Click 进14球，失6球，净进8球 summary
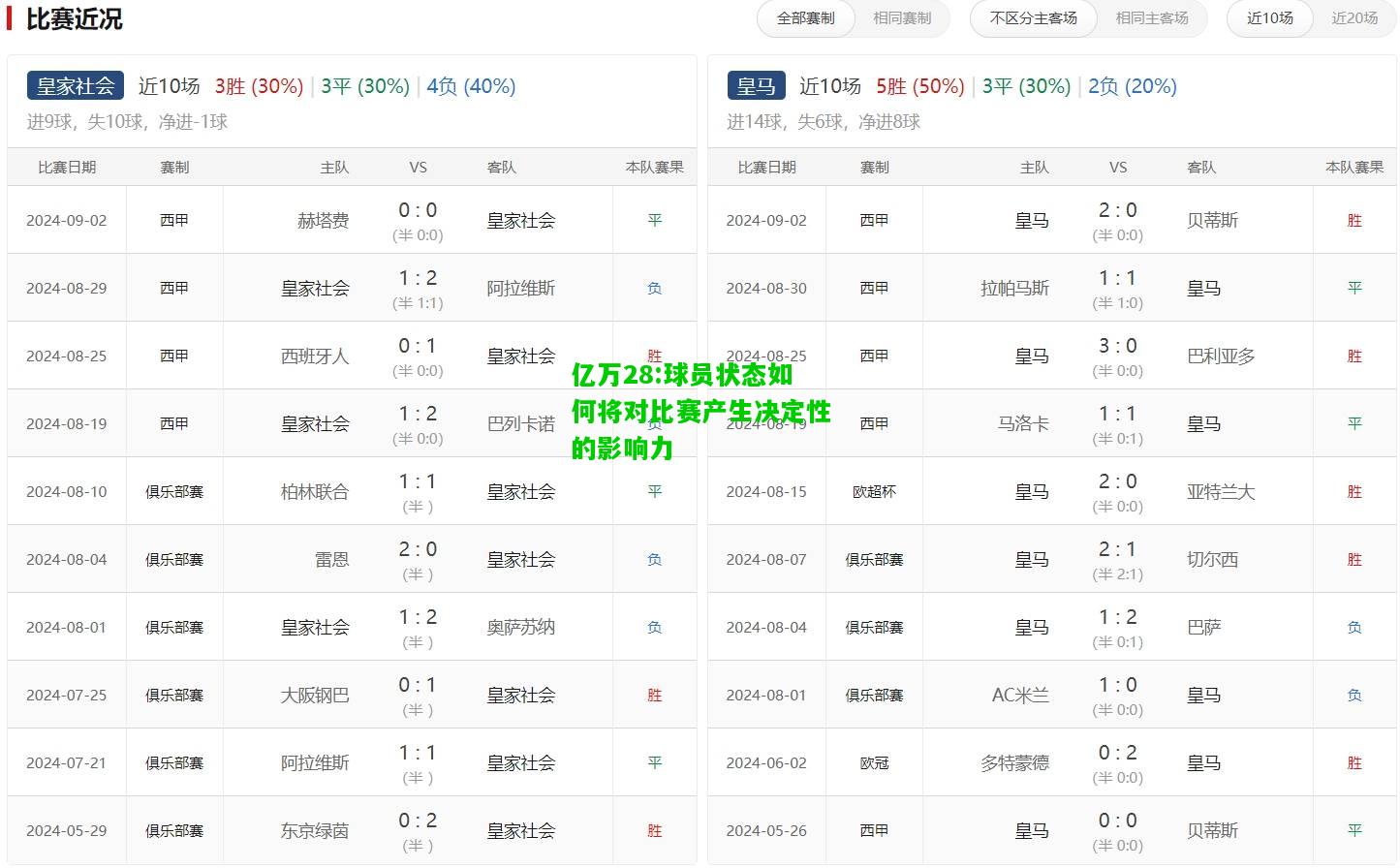 point(824,122)
